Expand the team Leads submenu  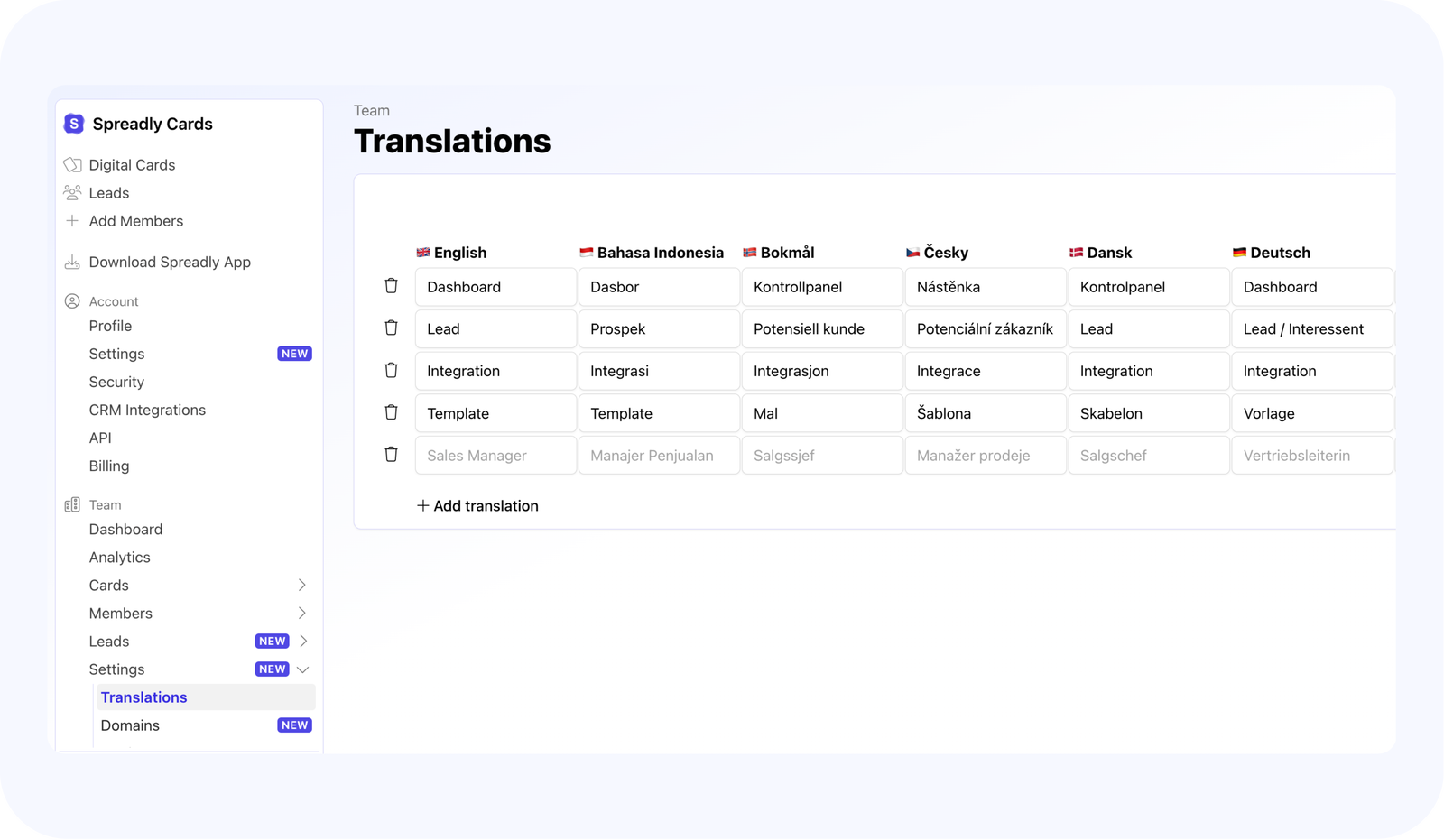303,642
